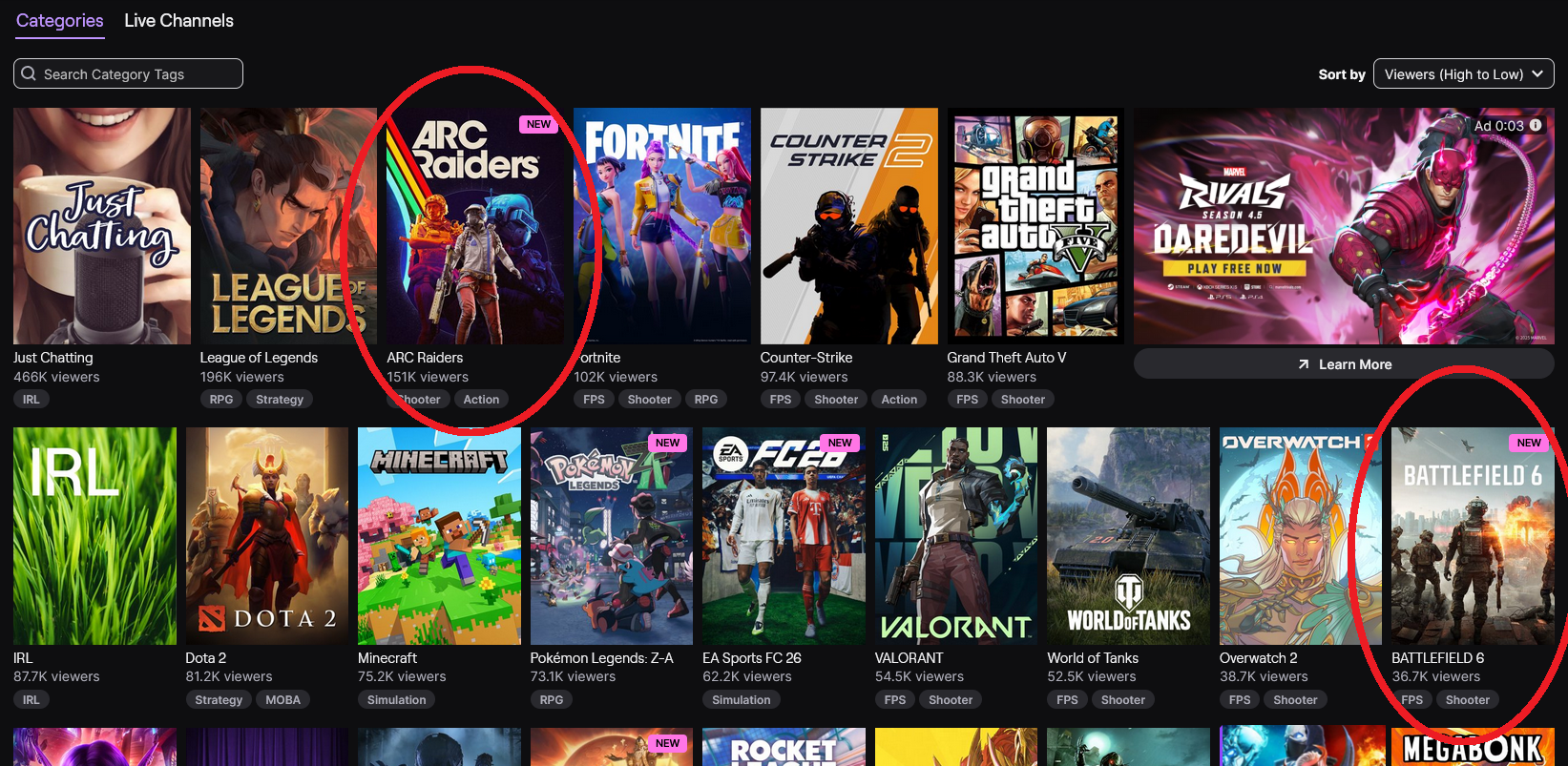
Task: Click the Learn More arrow icon
Action: tap(1304, 364)
